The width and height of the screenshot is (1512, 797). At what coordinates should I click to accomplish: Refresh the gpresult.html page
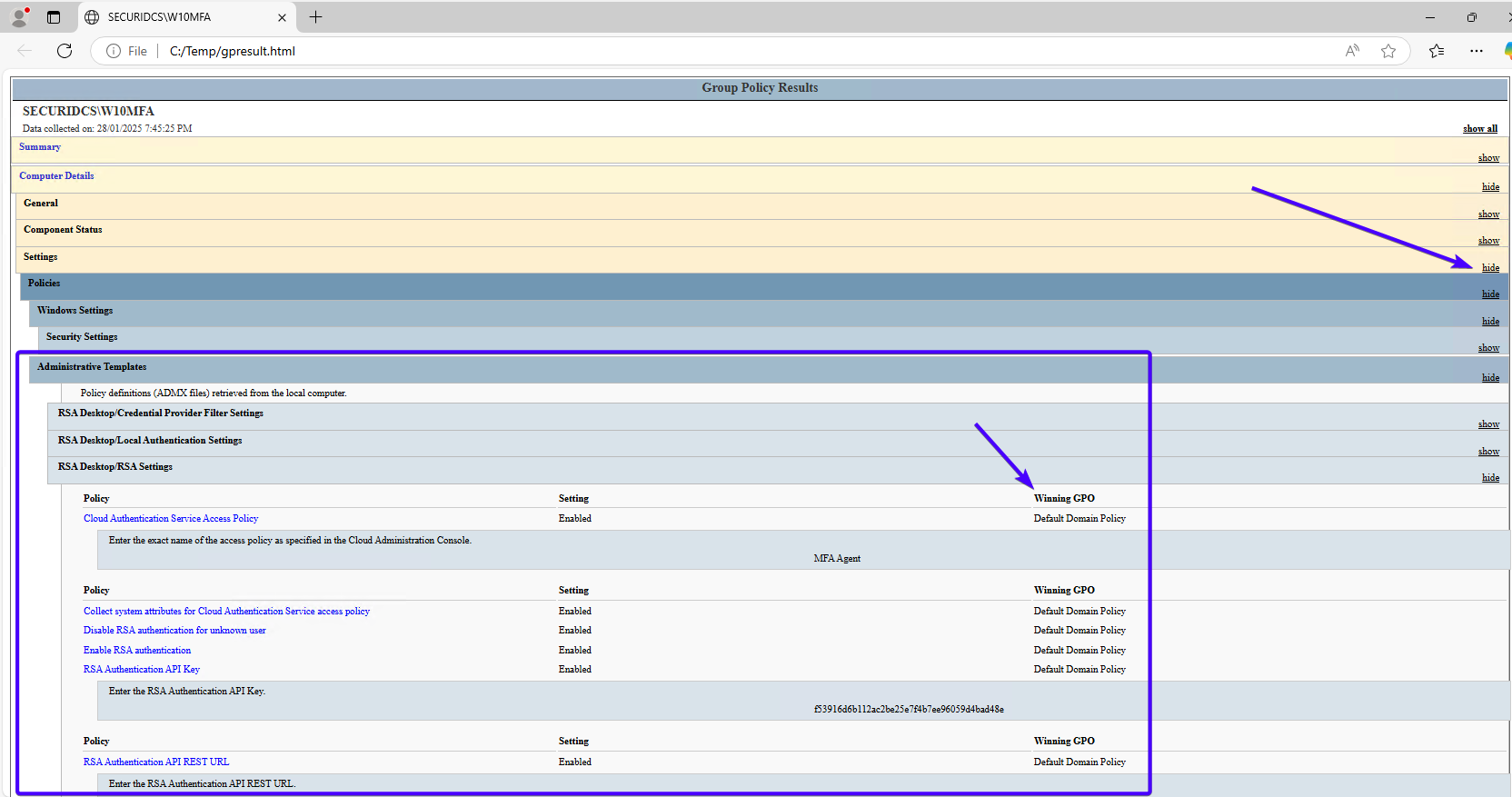tap(65, 51)
